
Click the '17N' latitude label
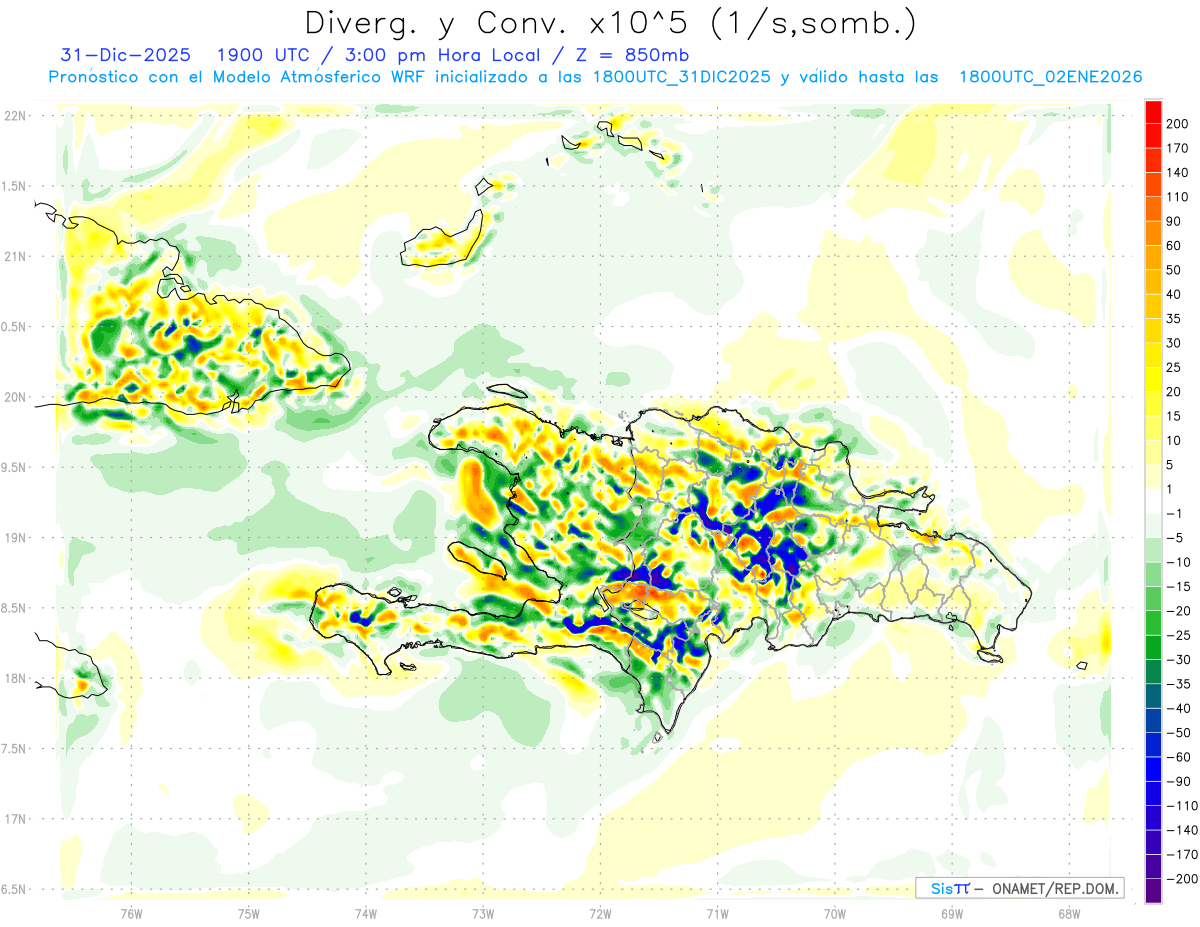pyautogui.click(x=15, y=819)
